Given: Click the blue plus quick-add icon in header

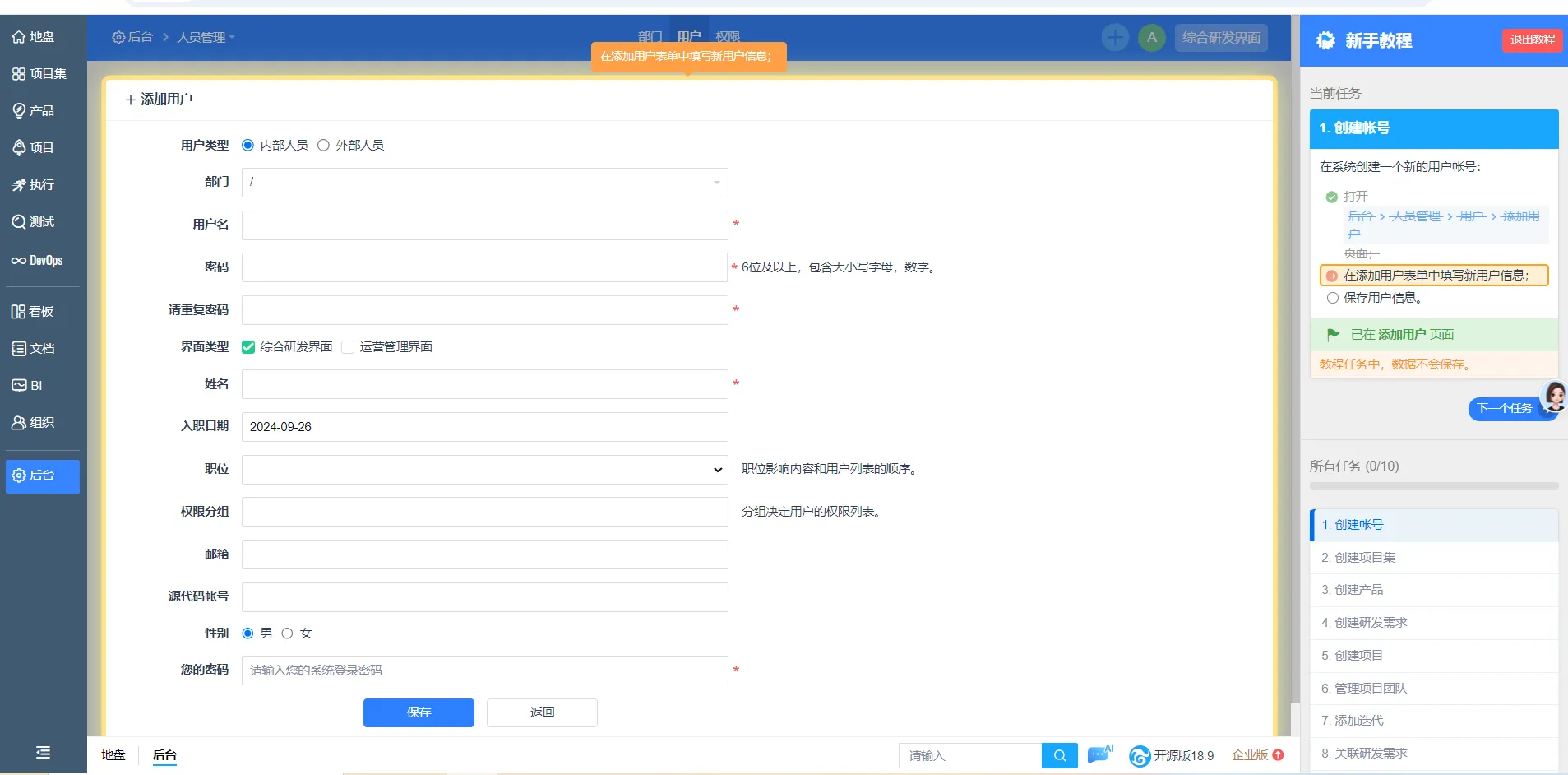Looking at the screenshot, I should point(1115,37).
